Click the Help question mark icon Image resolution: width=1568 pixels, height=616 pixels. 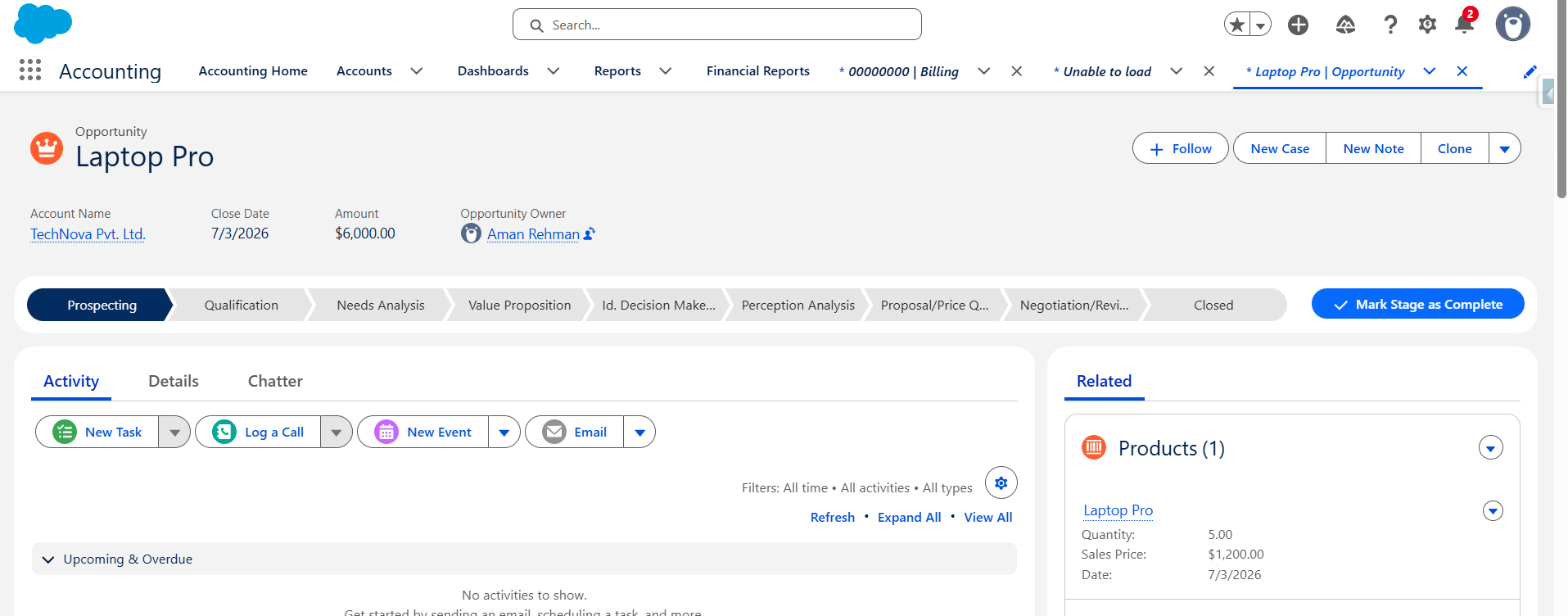[1390, 25]
